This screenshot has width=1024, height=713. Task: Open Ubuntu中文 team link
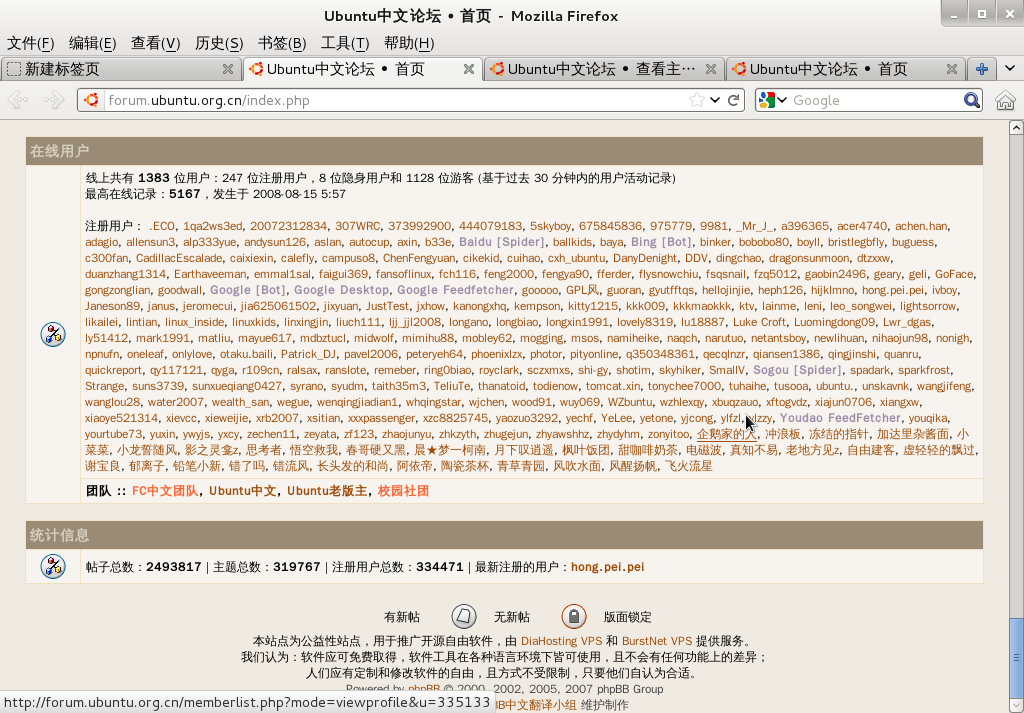[242, 490]
